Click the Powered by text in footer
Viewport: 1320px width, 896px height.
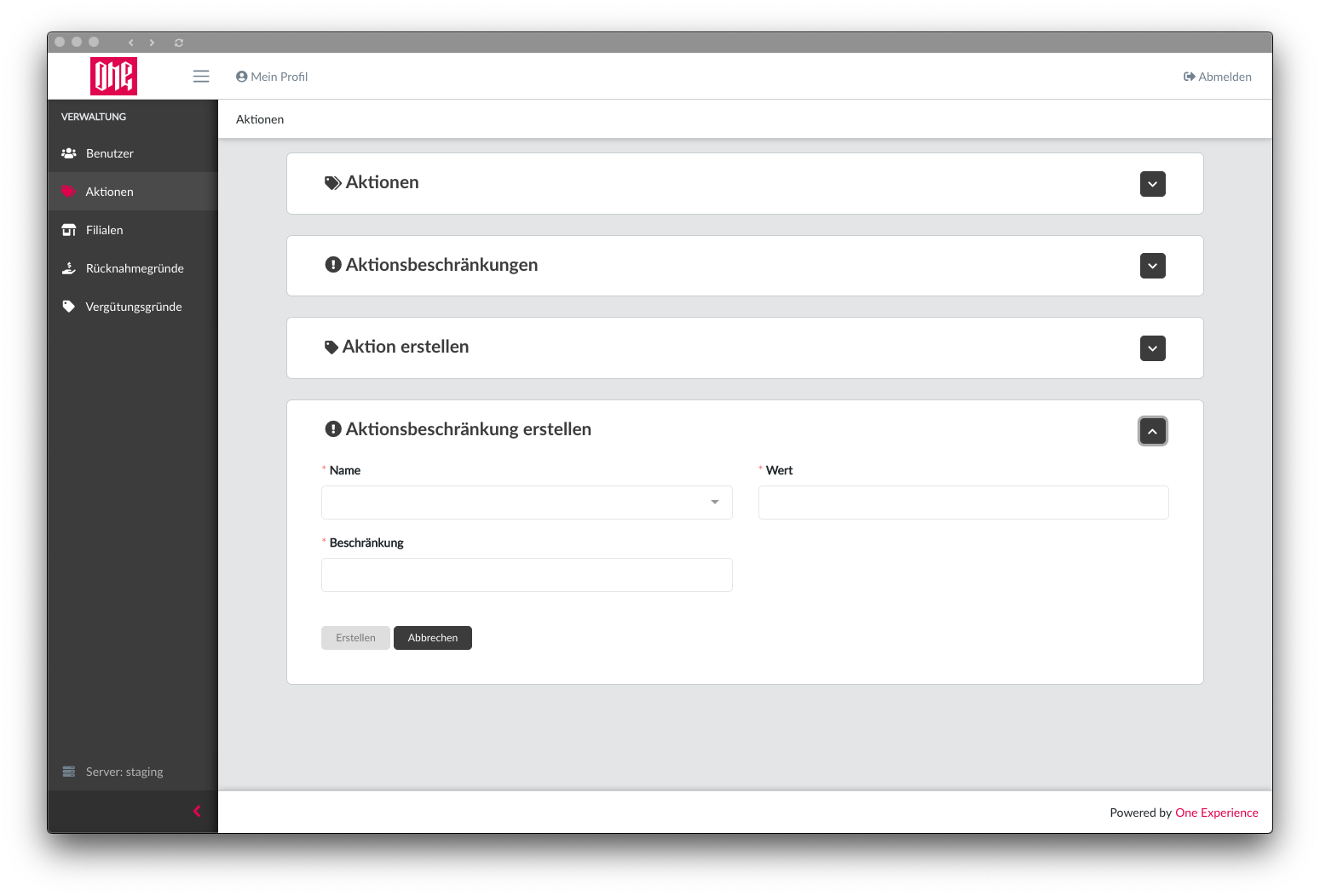coord(1140,813)
